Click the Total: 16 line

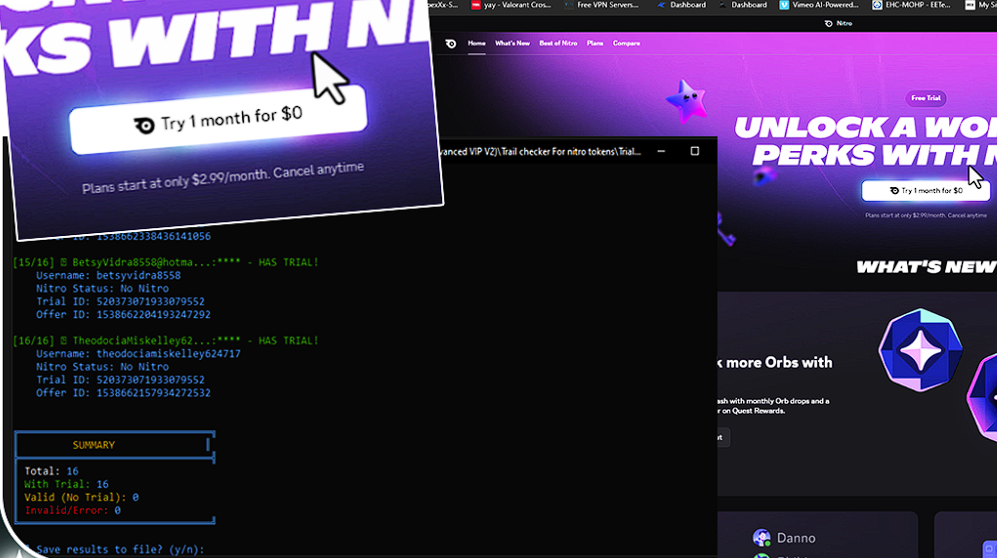tap(52, 472)
